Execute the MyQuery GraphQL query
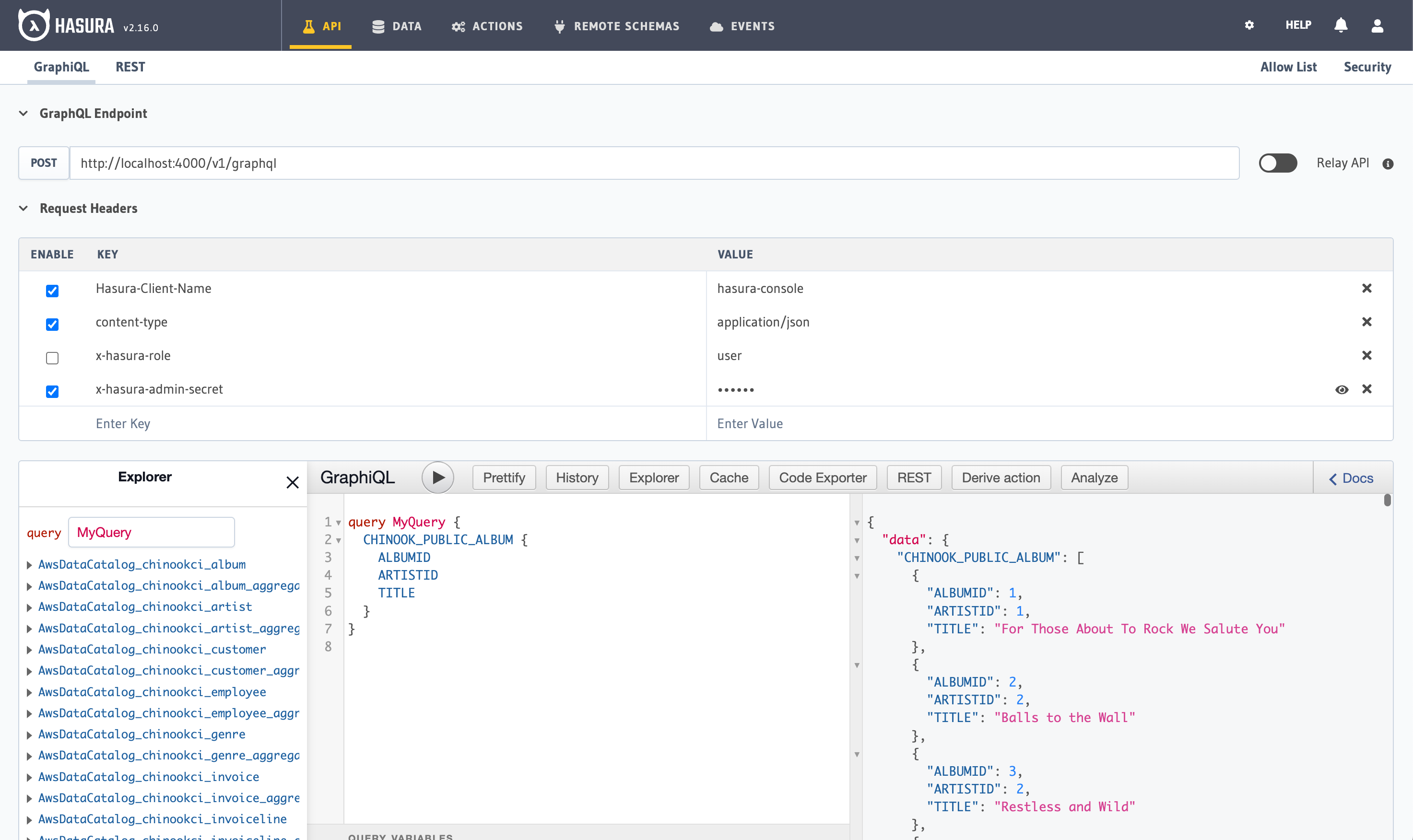1413x840 pixels. (437, 477)
